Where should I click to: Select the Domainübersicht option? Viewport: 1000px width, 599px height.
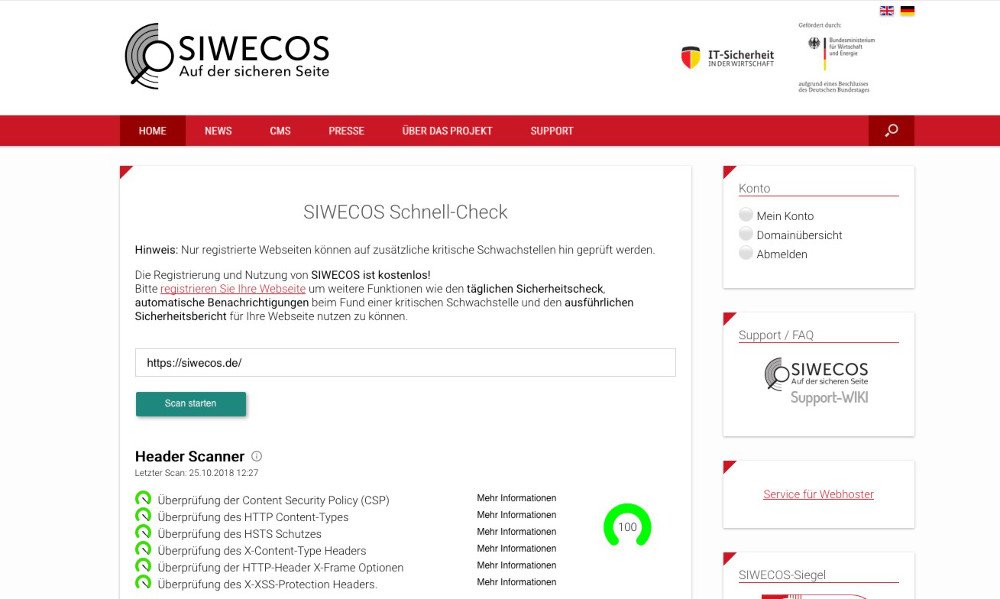click(x=798, y=235)
